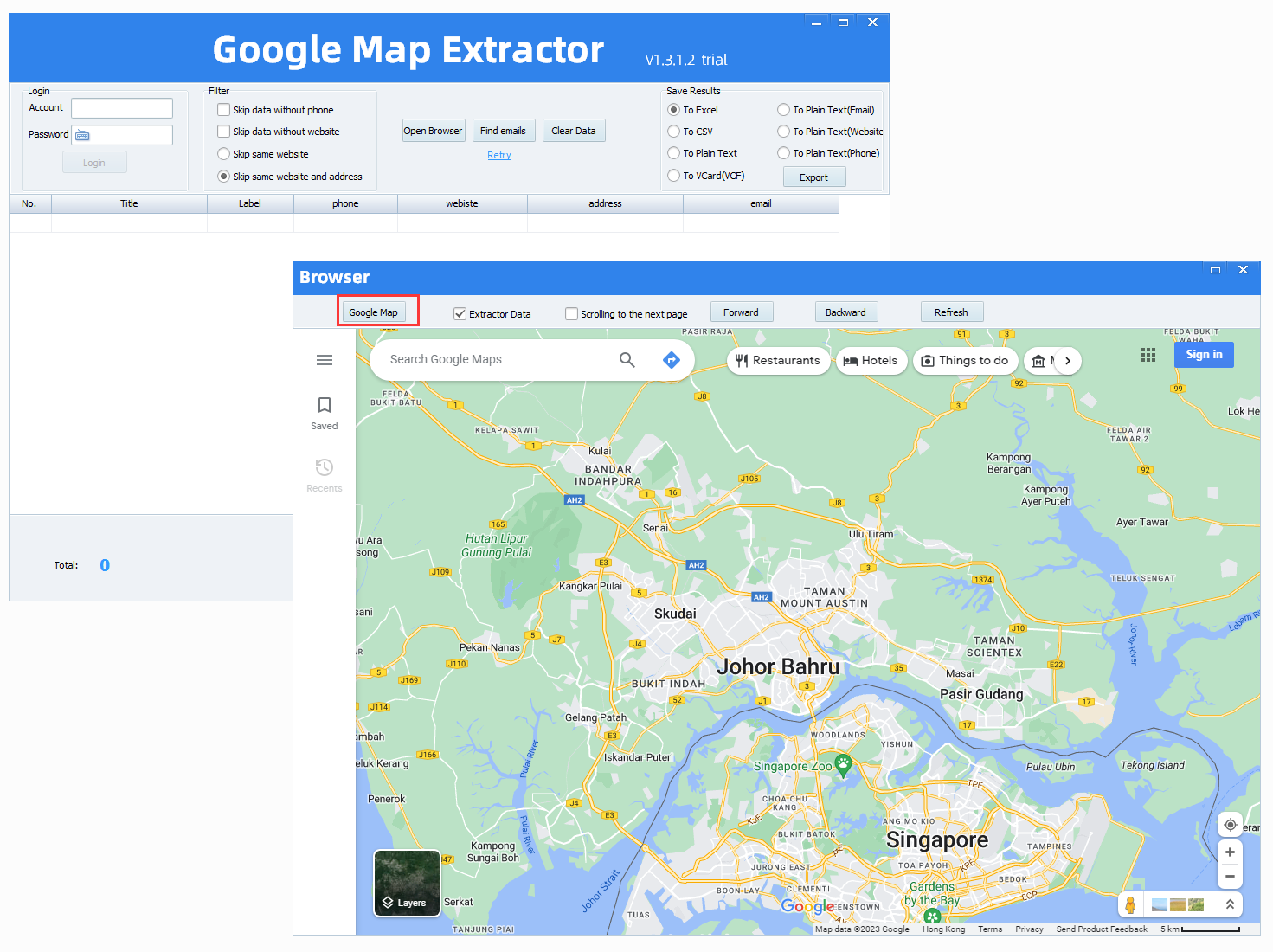Click the Account input field
1273x952 pixels.
pos(122,108)
